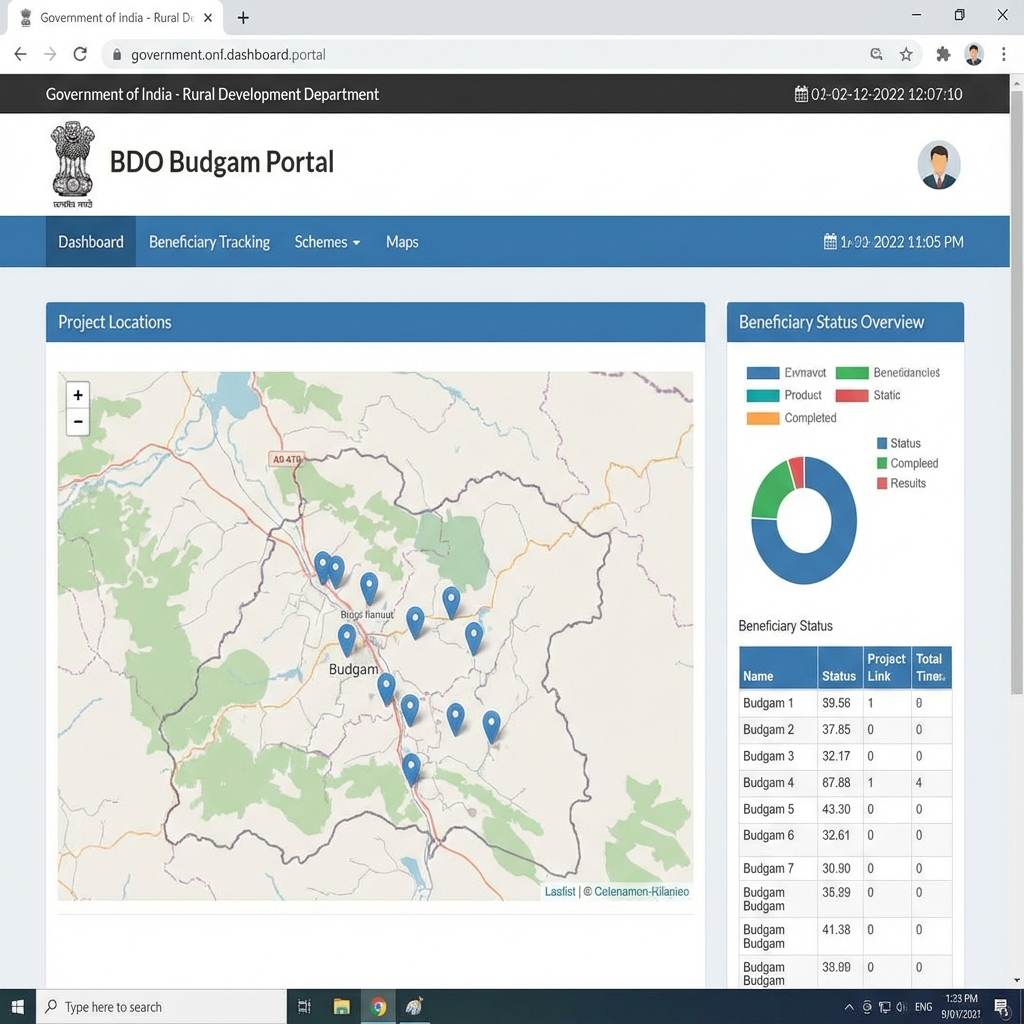Screen dimensions: 1024x1024
Task: Open Chrome browser extensions puzzle icon
Action: [x=942, y=54]
